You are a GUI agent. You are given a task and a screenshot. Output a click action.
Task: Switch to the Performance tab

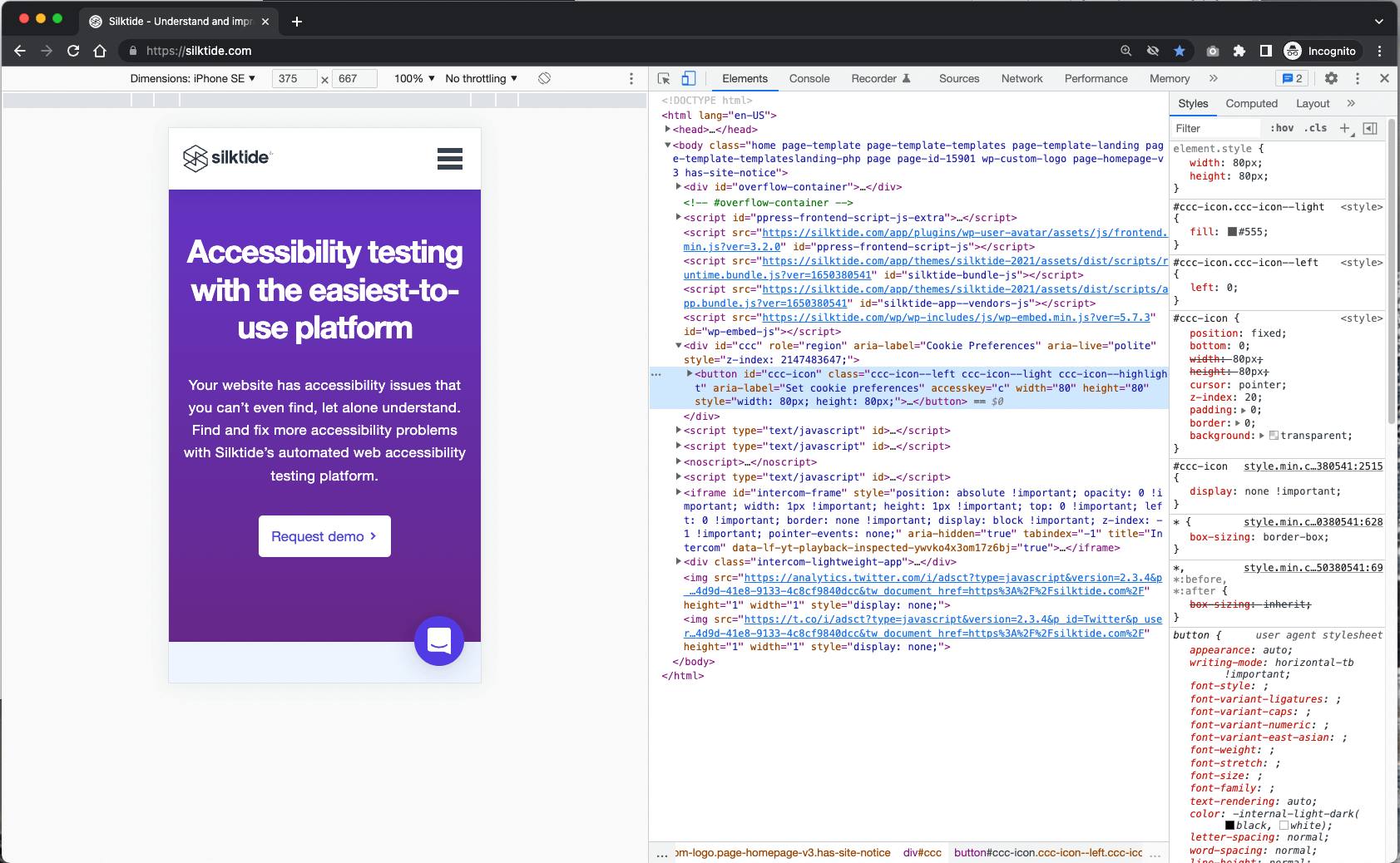[x=1096, y=78]
